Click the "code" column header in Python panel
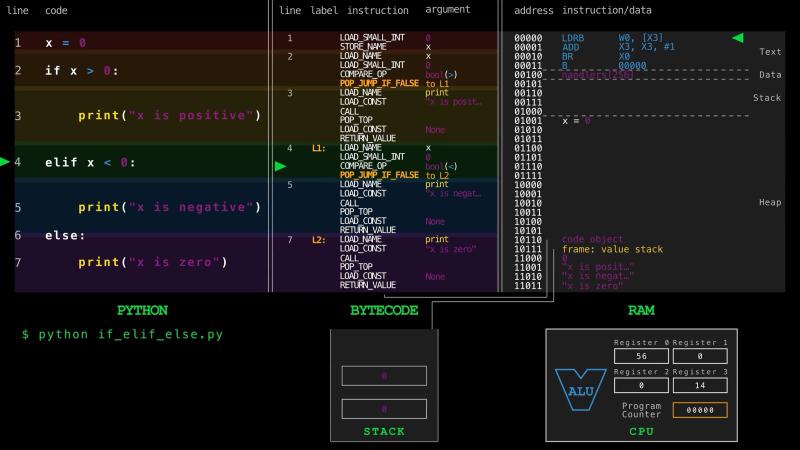Screen dimensions: 800x450 tap(56, 10)
